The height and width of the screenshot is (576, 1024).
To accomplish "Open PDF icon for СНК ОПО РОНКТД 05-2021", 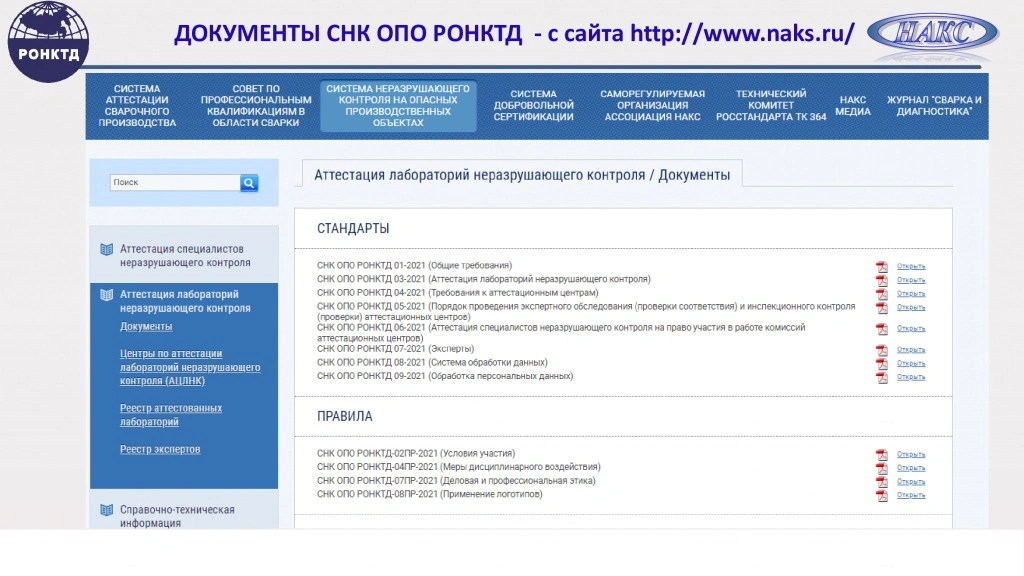I will (882, 308).
